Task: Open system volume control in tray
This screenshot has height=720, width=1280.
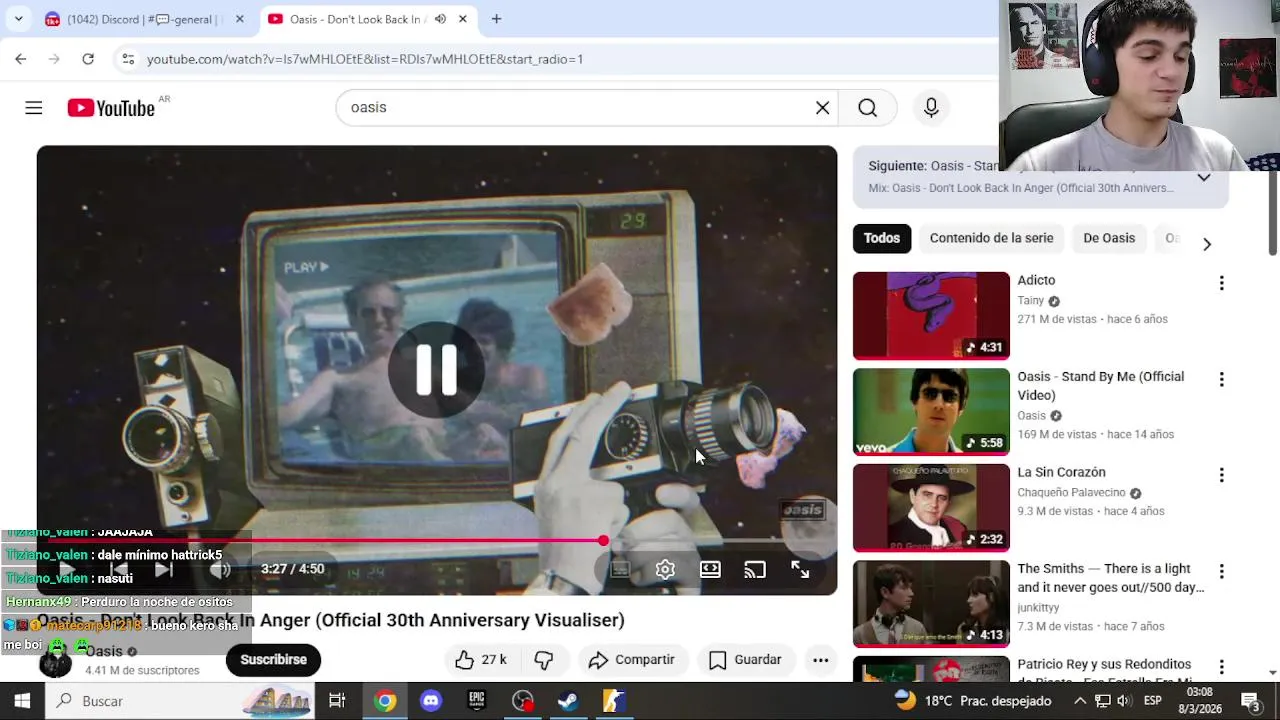Action: [x=1123, y=701]
